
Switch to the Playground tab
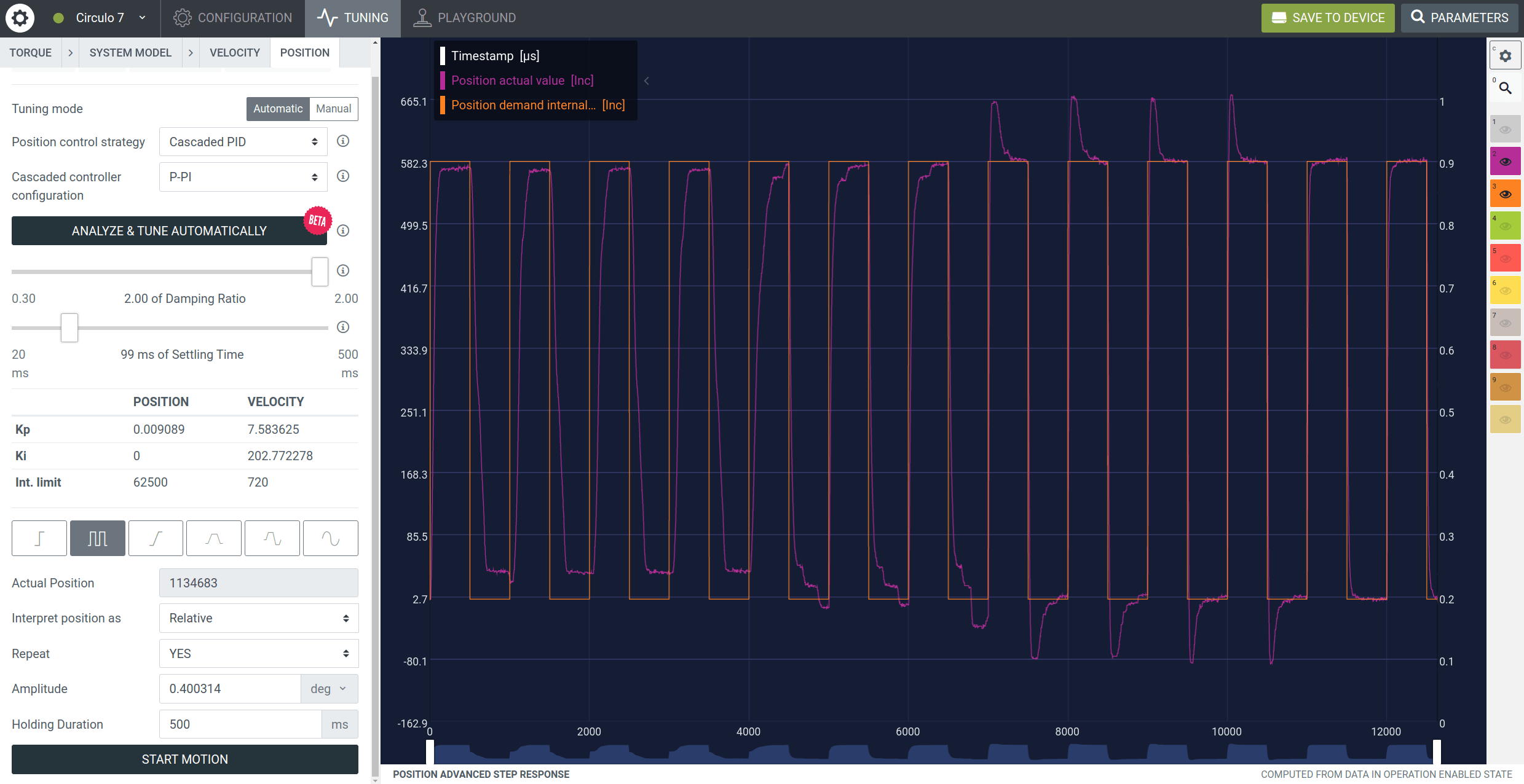[465, 18]
